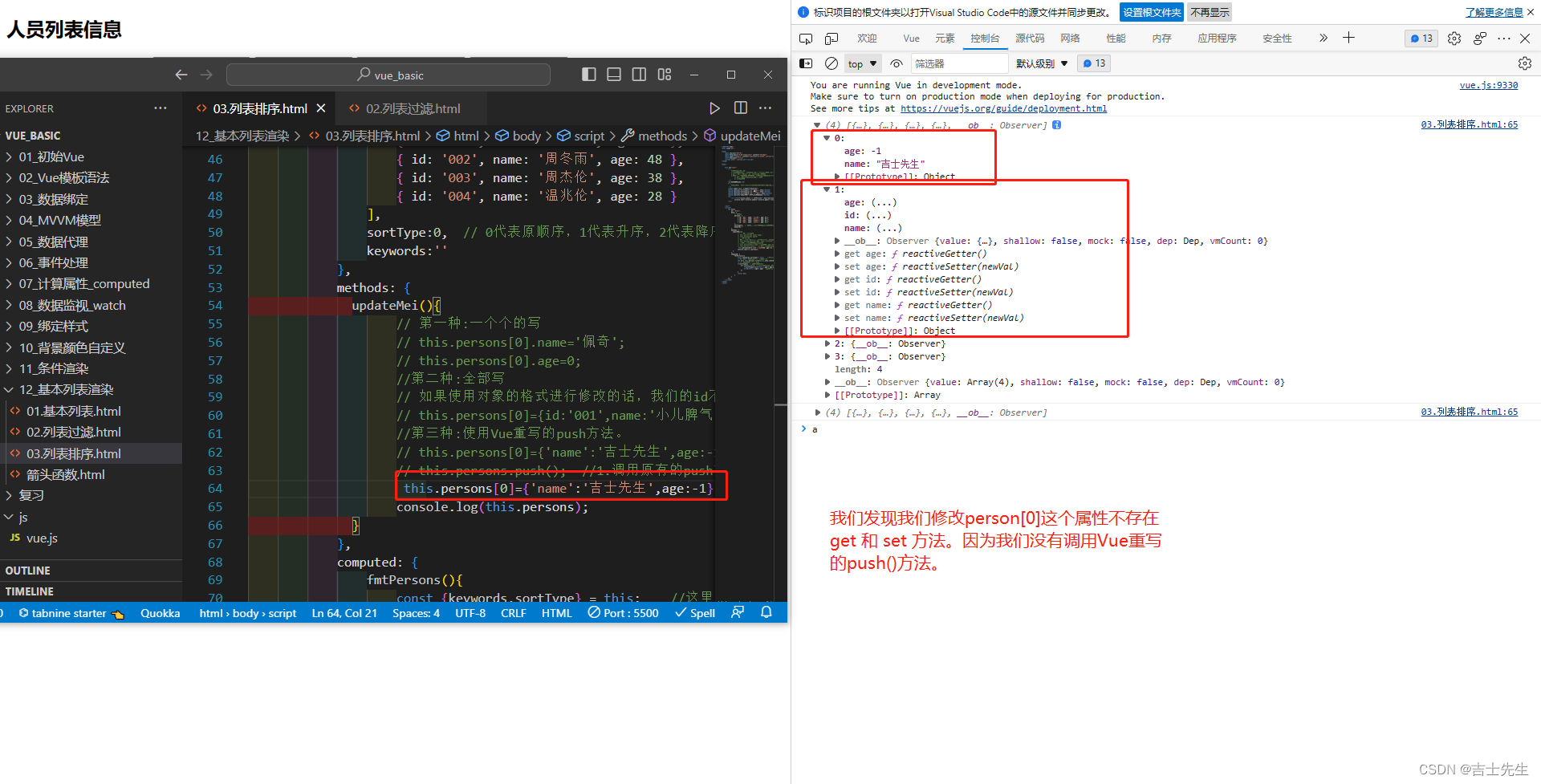Viewport: 1541px width, 784px height.
Task: Show more DevTools tabs with double chevron
Action: (x=1323, y=38)
